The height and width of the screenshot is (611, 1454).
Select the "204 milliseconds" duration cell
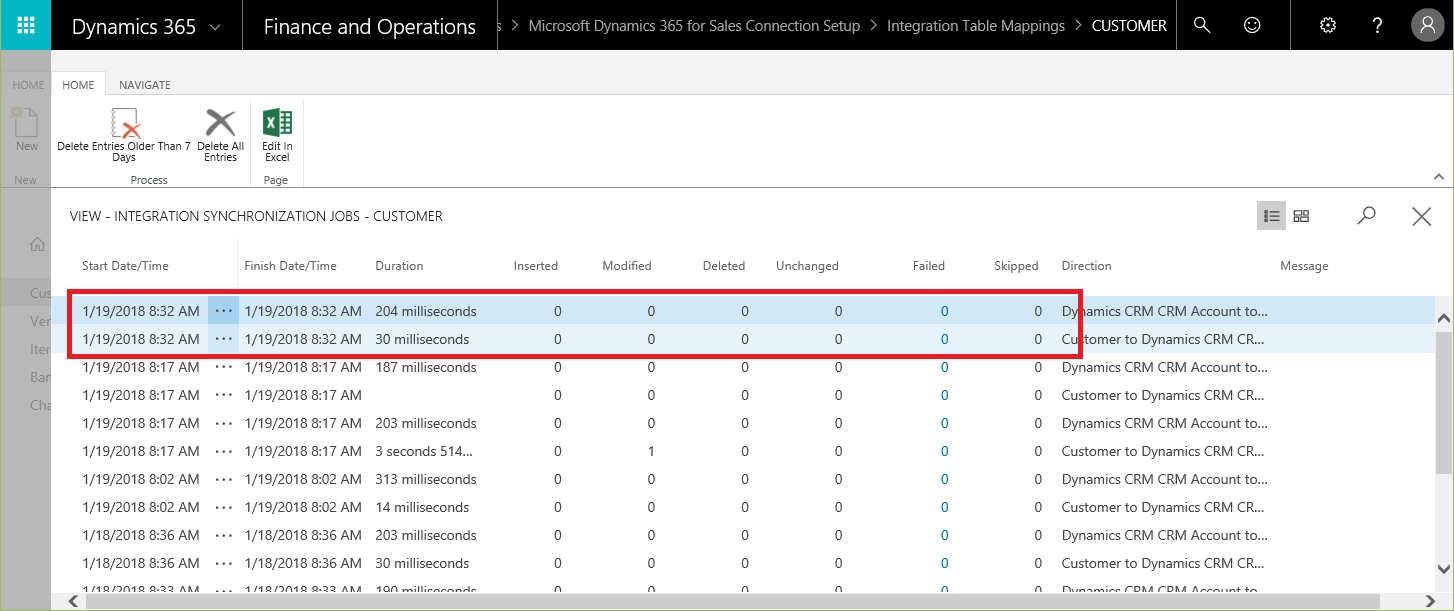tap(426, 311)
